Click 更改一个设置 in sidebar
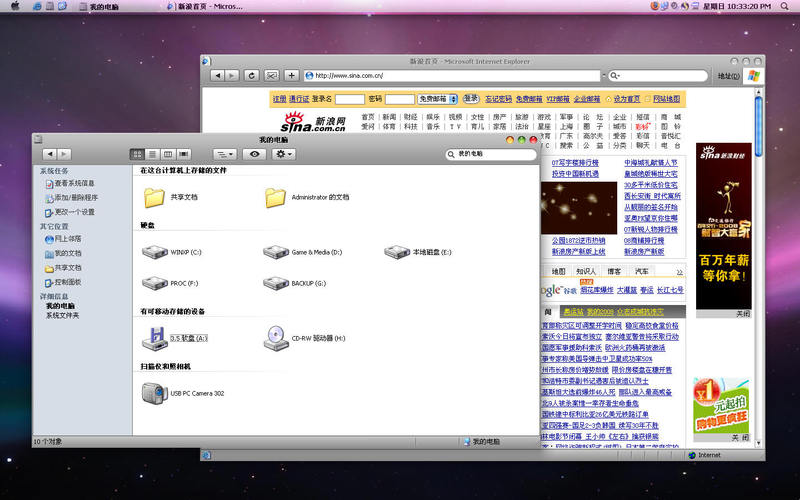 tap(70, 212)
